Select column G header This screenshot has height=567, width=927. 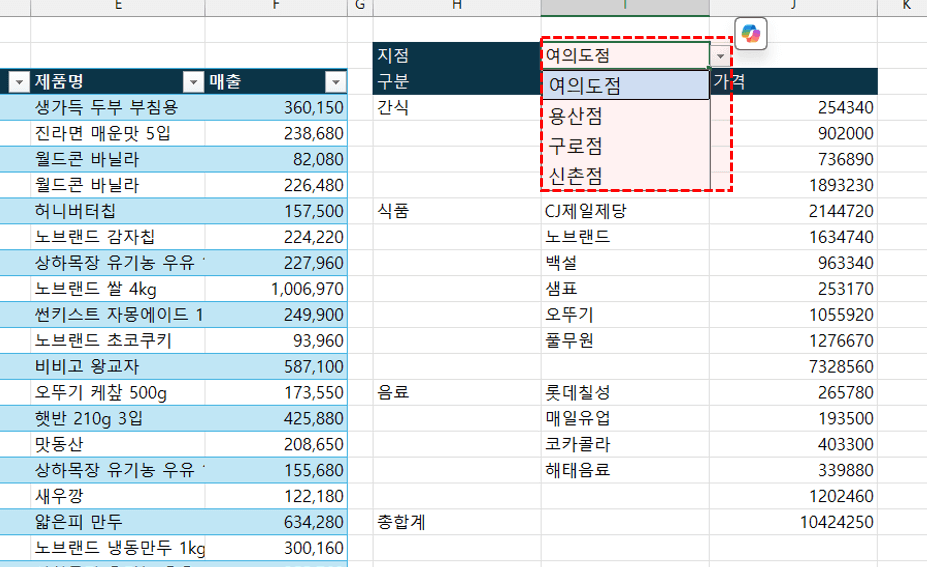click(360, 7)
